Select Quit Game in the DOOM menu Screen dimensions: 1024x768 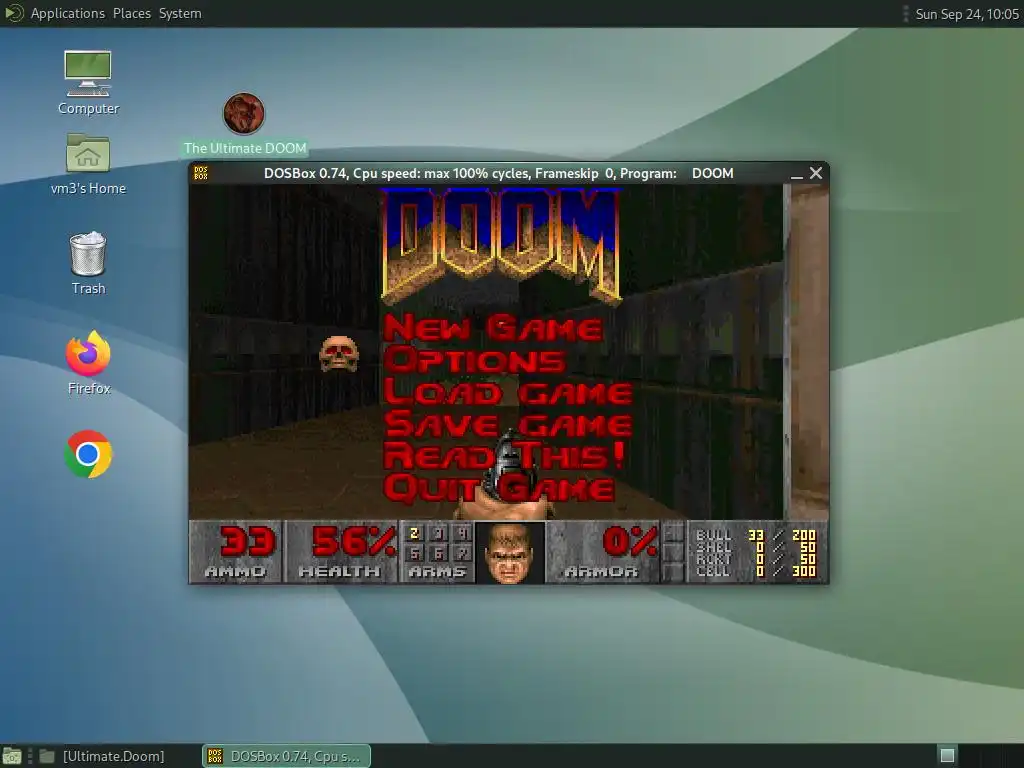click(x=500, y=488)
